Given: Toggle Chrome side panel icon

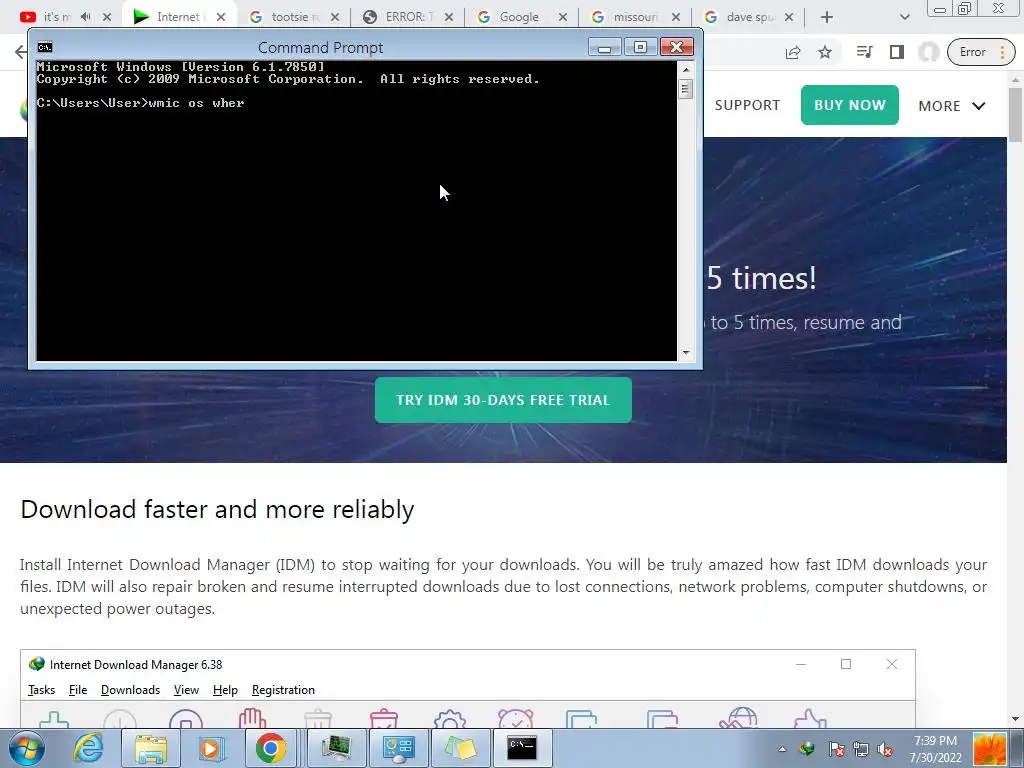Looking at the screenshot, I should coord(897,52).
